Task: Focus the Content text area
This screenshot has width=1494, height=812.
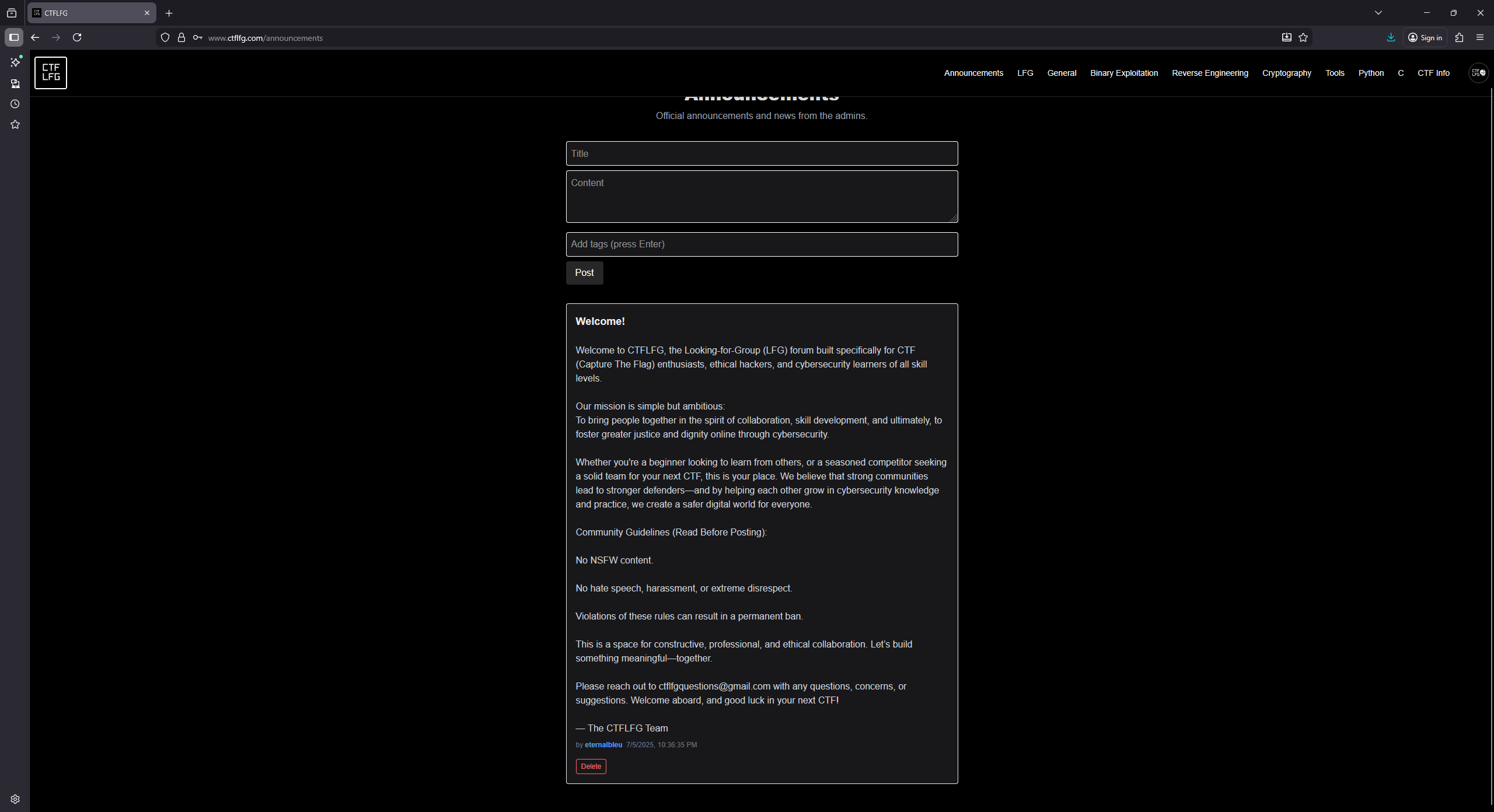Action: (x=762, y=197)
